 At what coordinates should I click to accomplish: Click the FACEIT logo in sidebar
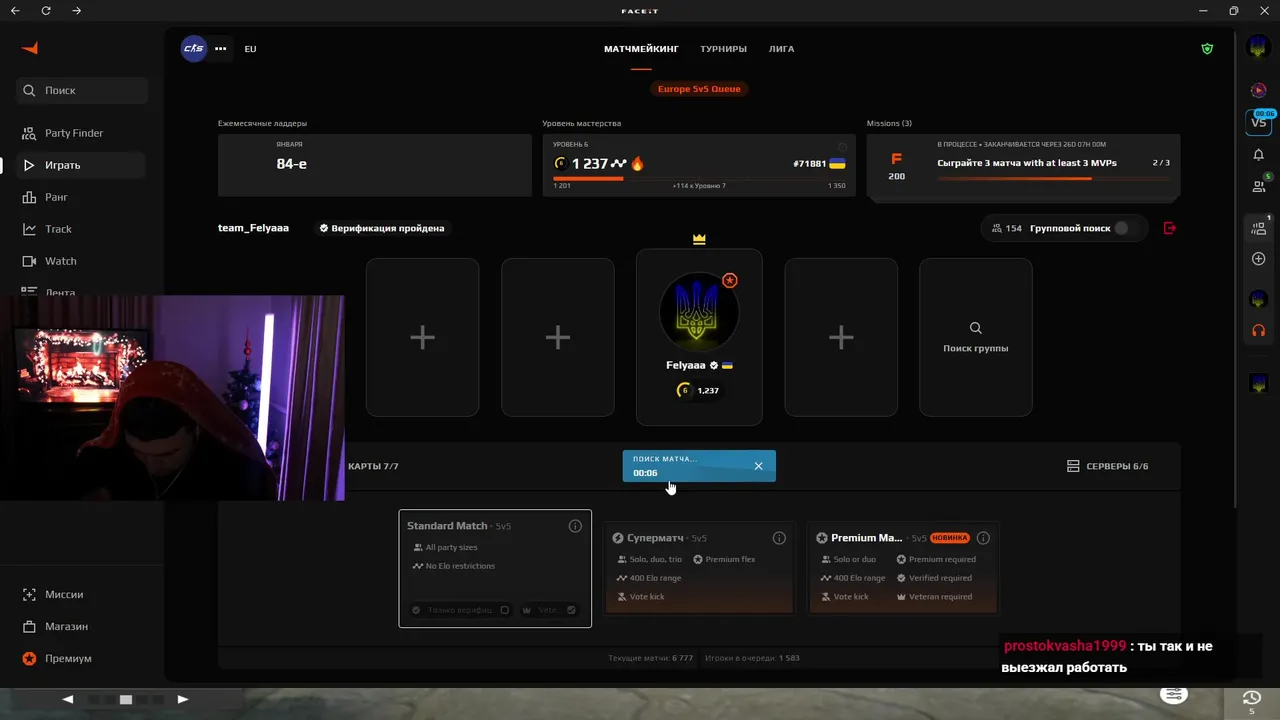pyautogui.click(x=30, y=48)
